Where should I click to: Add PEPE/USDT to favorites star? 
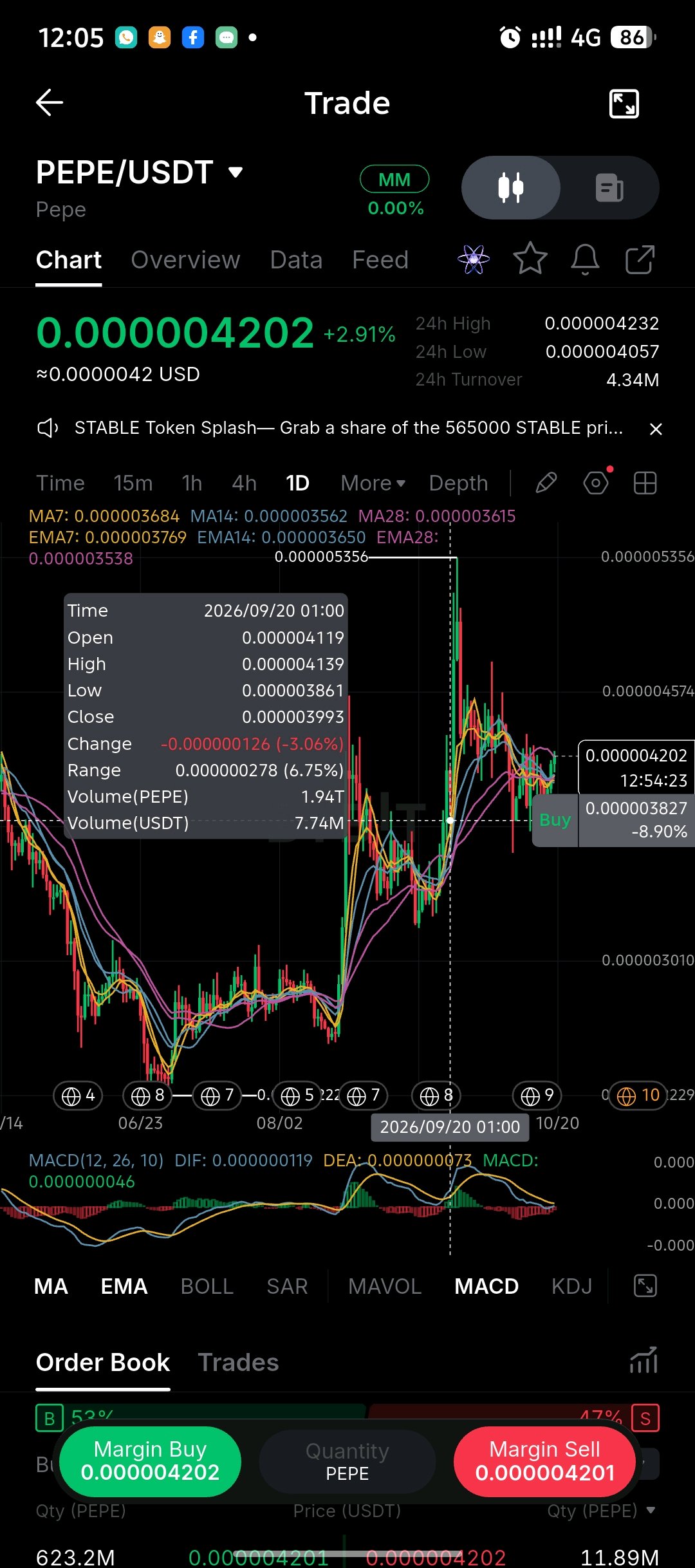coord(530,259)
